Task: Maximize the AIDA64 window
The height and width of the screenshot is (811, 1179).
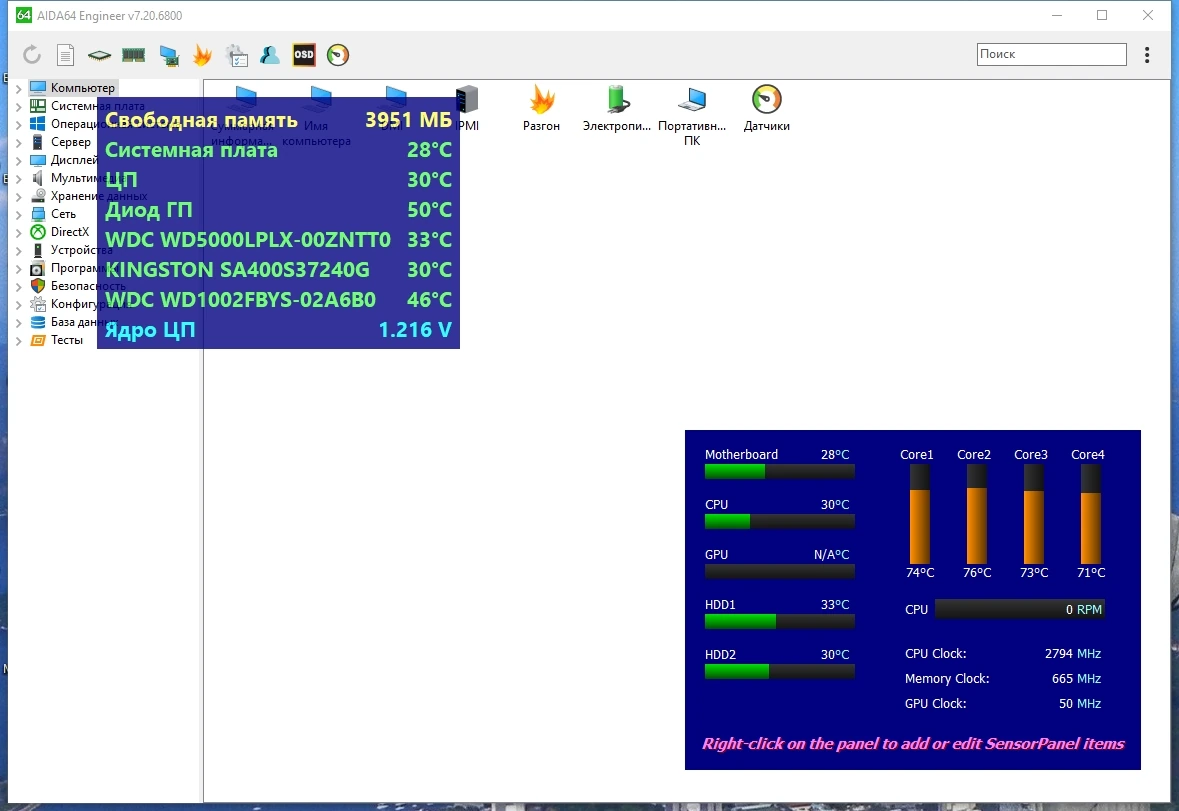Action: point(1102,15)
